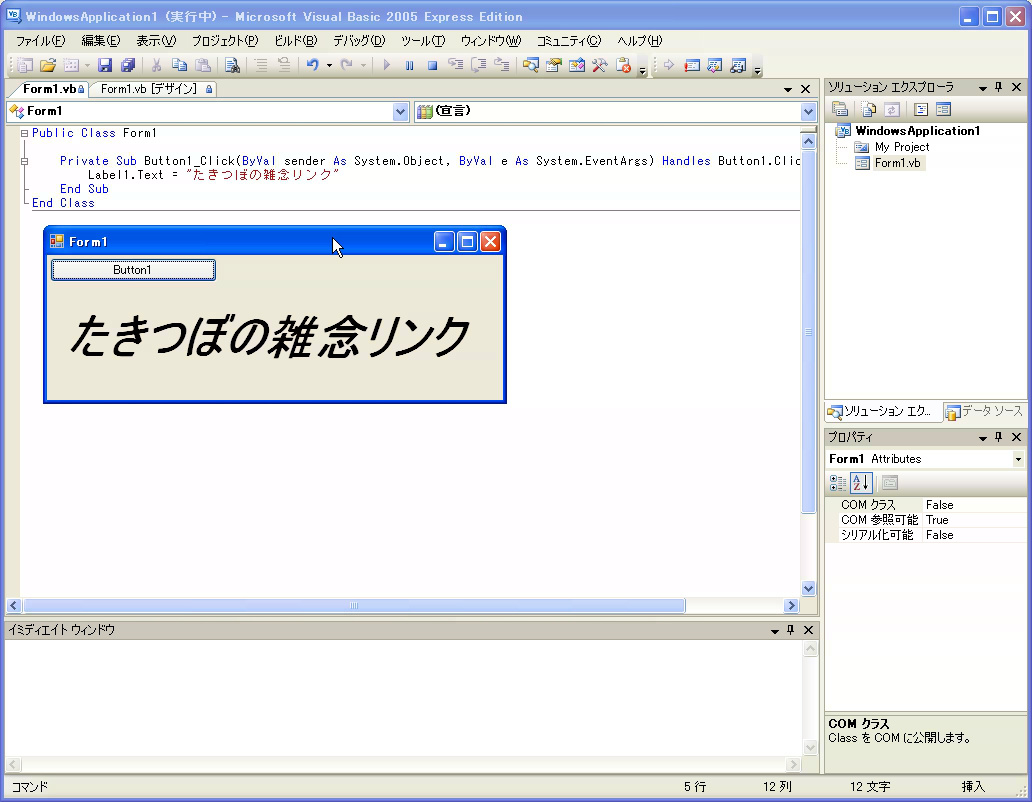Pause debugging with the Break All icon

[409, 66]
